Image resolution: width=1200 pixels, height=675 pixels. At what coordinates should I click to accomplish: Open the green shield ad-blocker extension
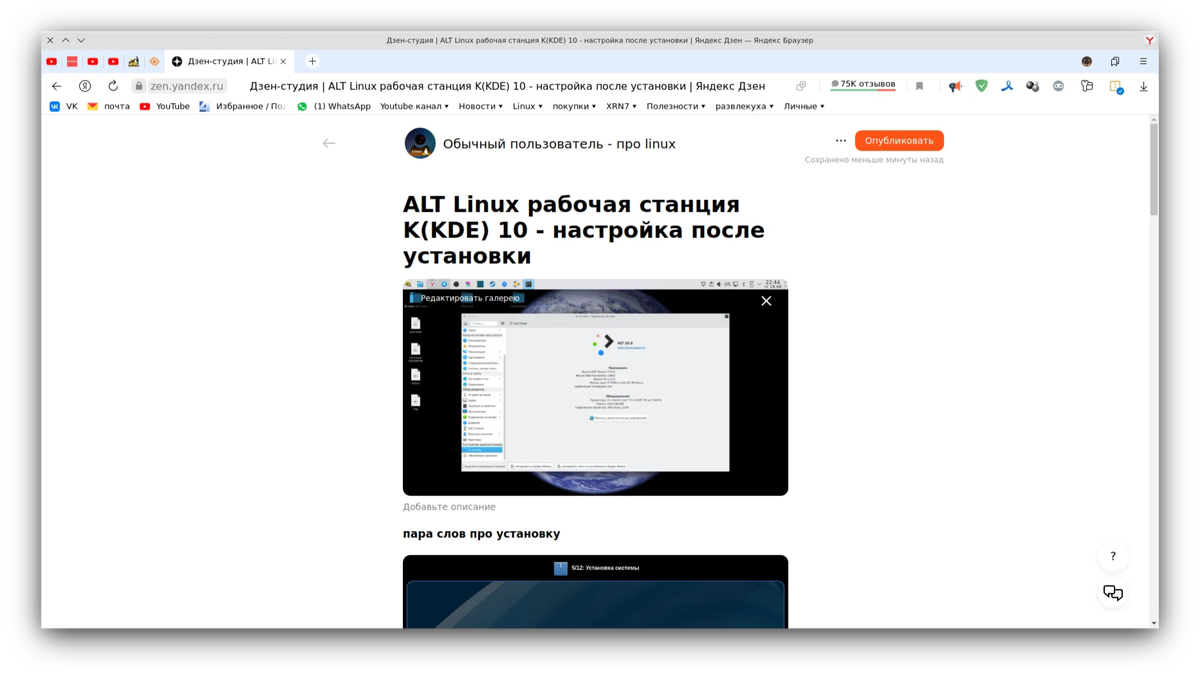pyautogui.click(x=981, y=86)
